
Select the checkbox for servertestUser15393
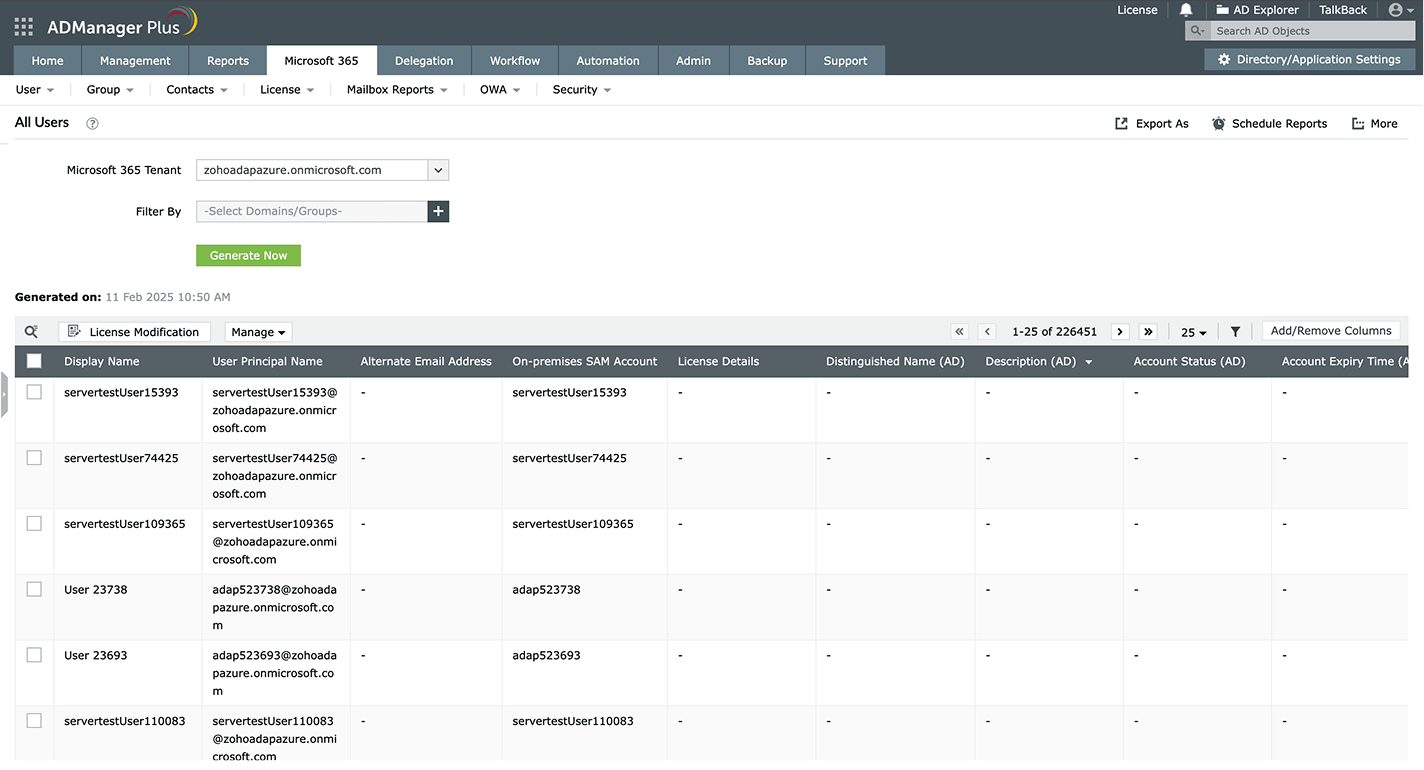[x=34, y=392]
